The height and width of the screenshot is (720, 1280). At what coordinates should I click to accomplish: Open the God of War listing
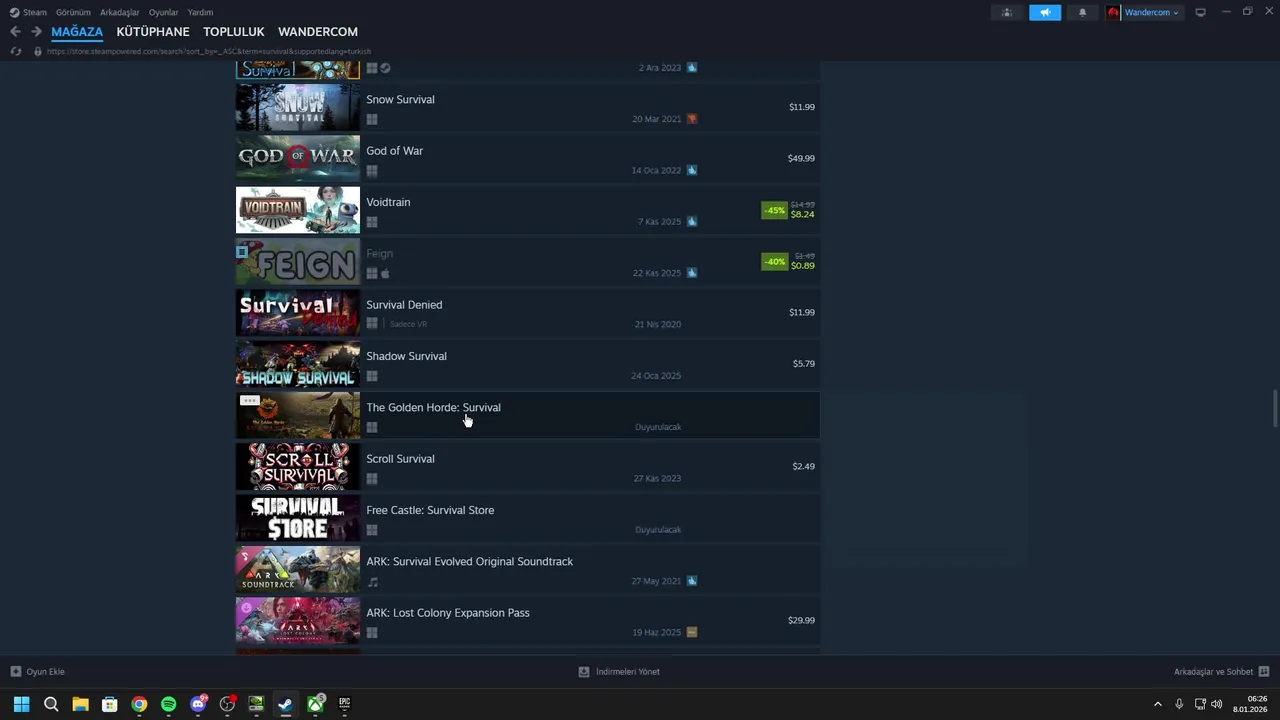point(528,158)
